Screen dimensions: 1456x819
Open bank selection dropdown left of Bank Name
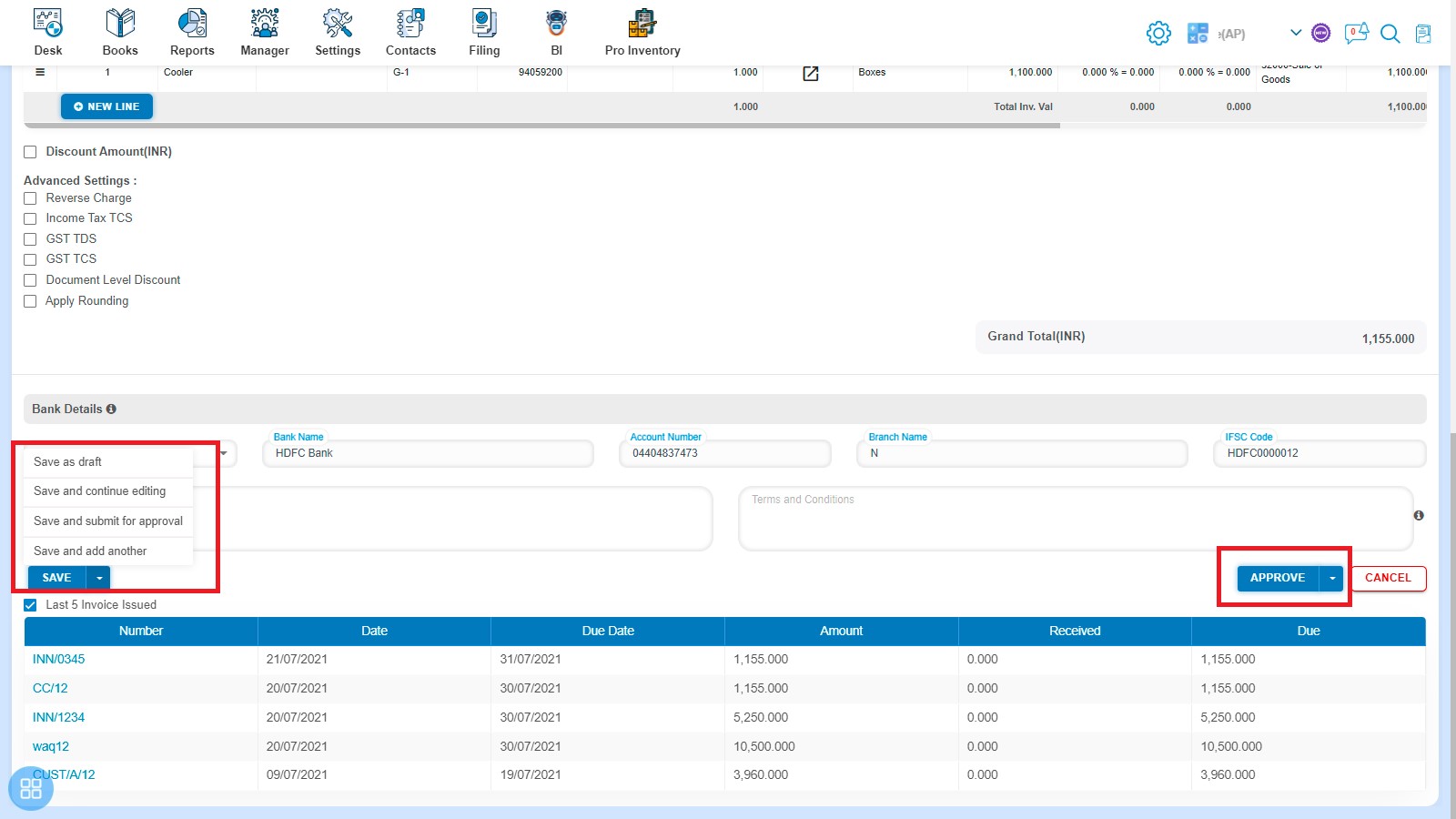(x=223, y=453)
